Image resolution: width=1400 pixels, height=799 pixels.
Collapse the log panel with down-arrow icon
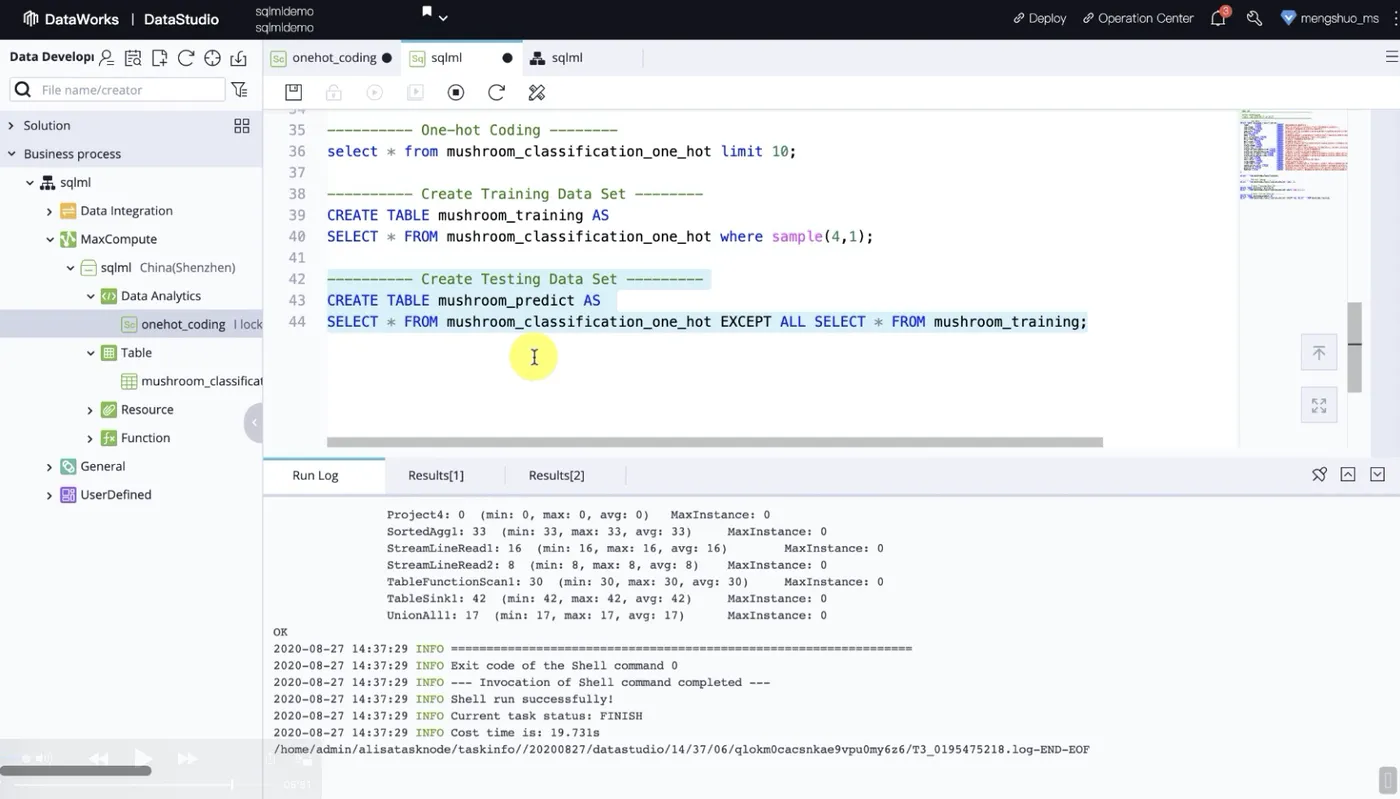pyautogui.click(x=1377, y=475)
